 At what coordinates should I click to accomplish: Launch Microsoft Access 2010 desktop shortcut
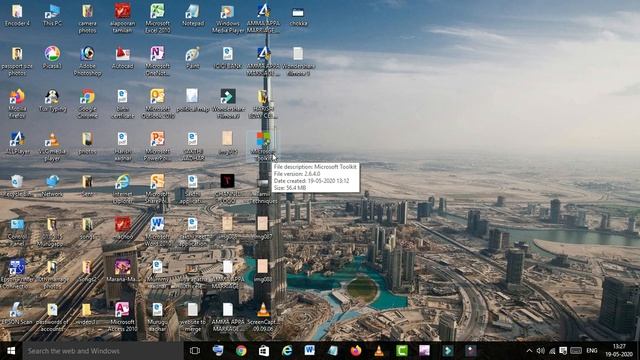pos(122,316)
